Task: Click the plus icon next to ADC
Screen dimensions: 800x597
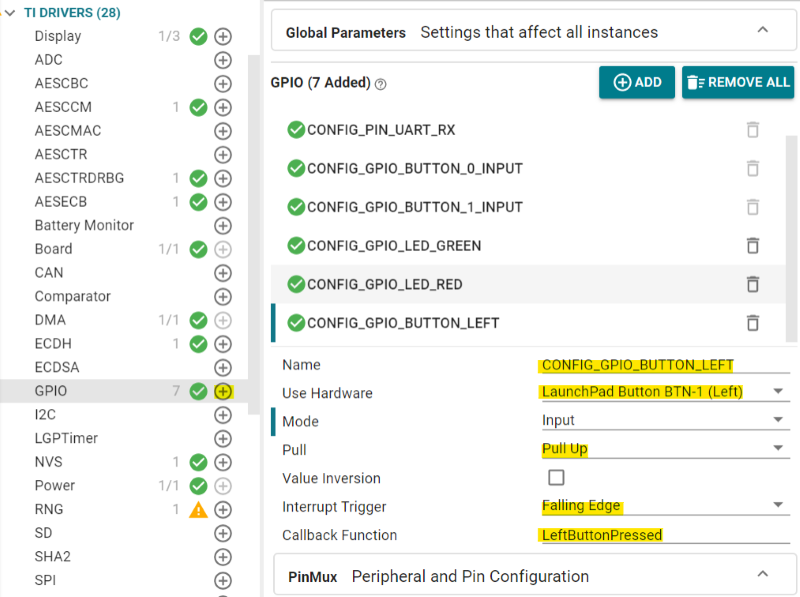Action: point(223,60)
